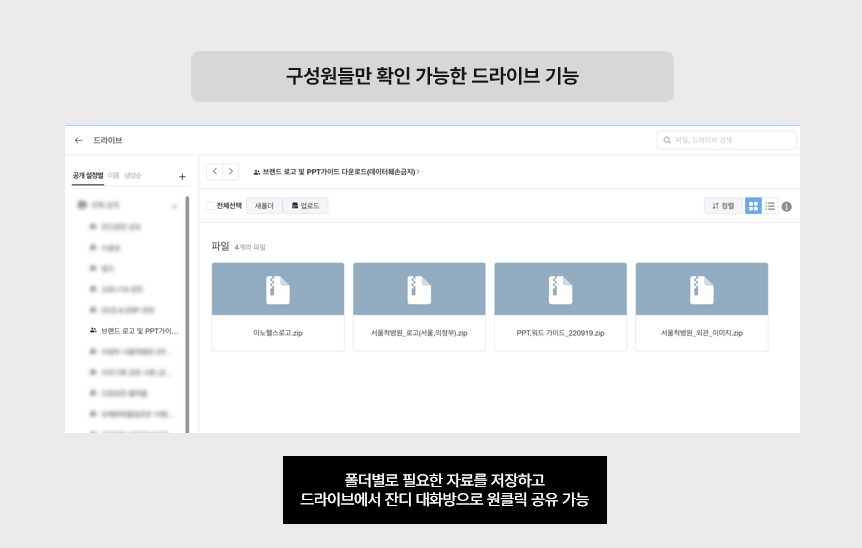Go to next folder with right chevron

click(231, 172)
